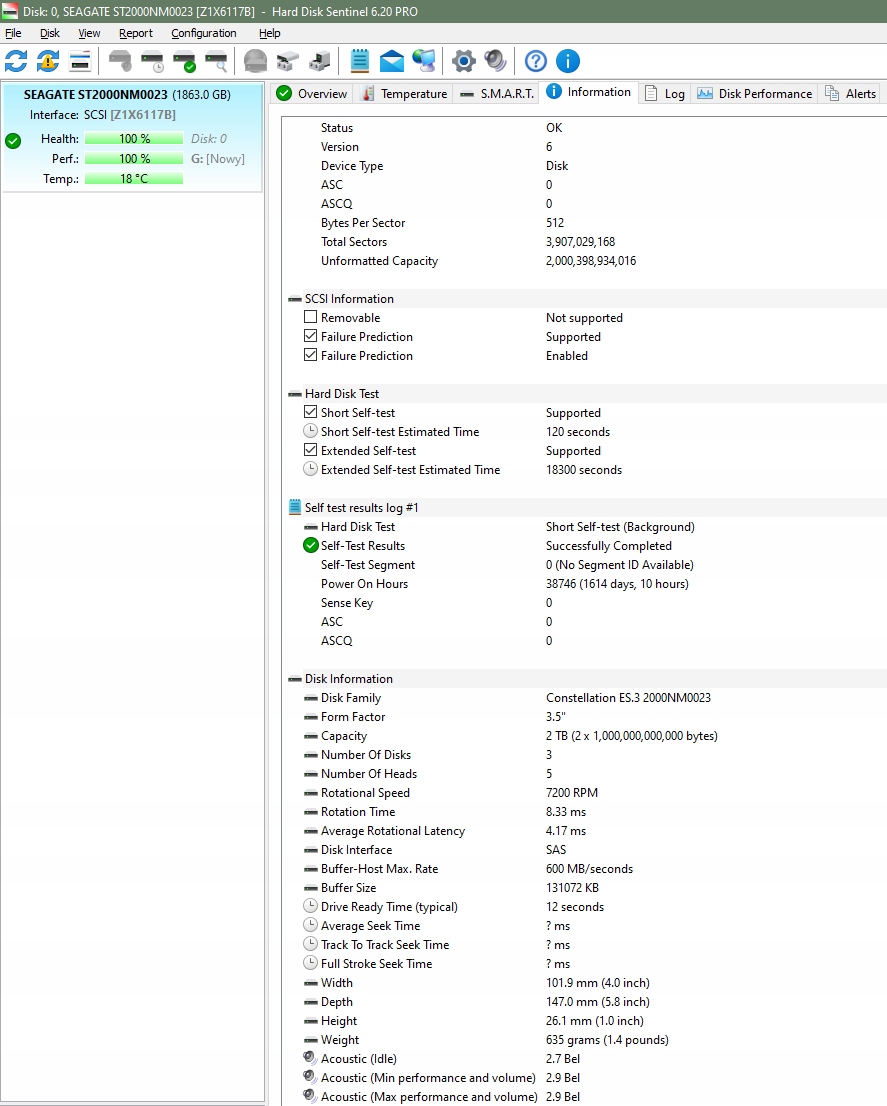Click the blue envelope email icon

coord(391,61)
